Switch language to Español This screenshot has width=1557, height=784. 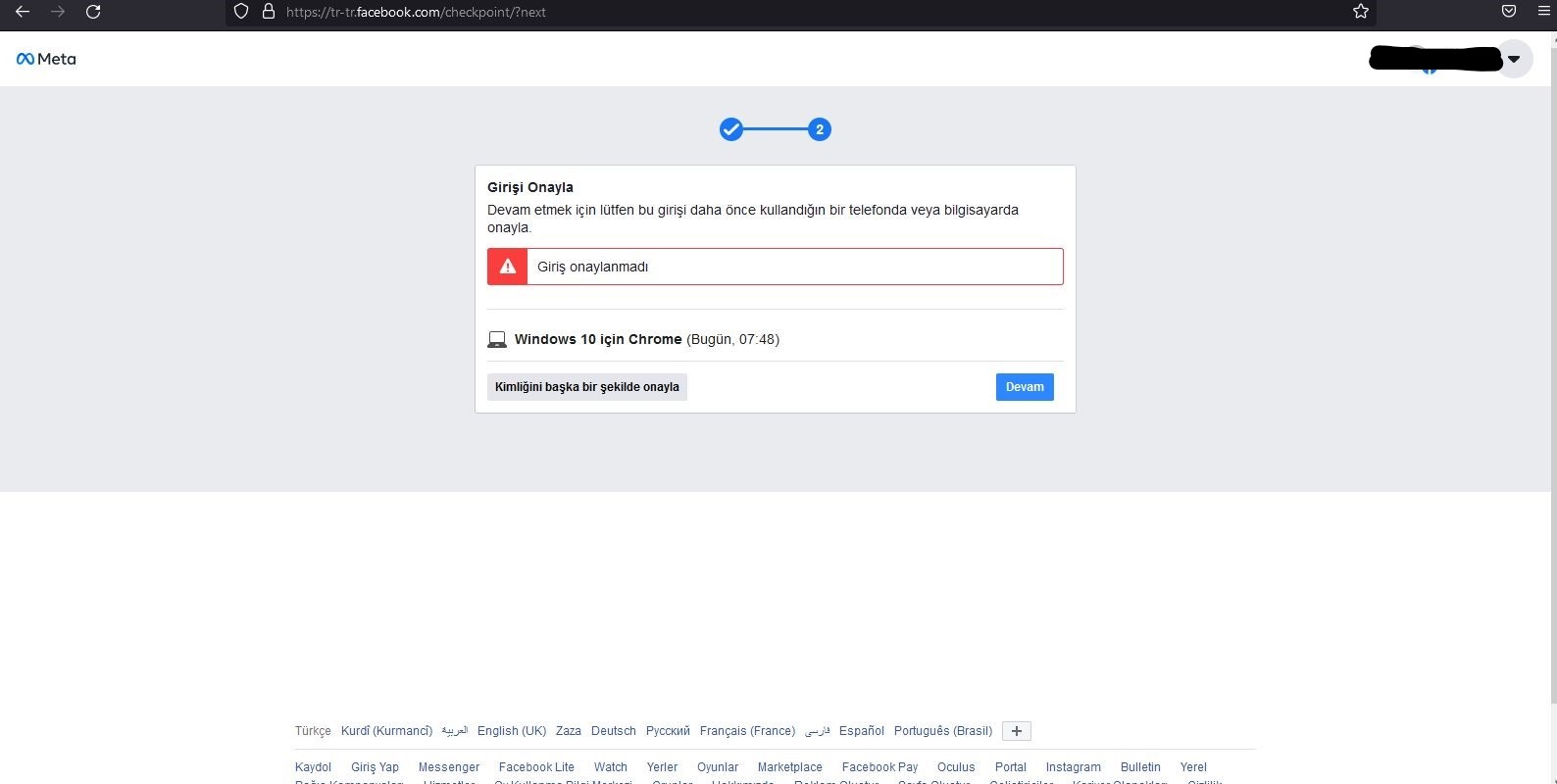coord(862,731)
